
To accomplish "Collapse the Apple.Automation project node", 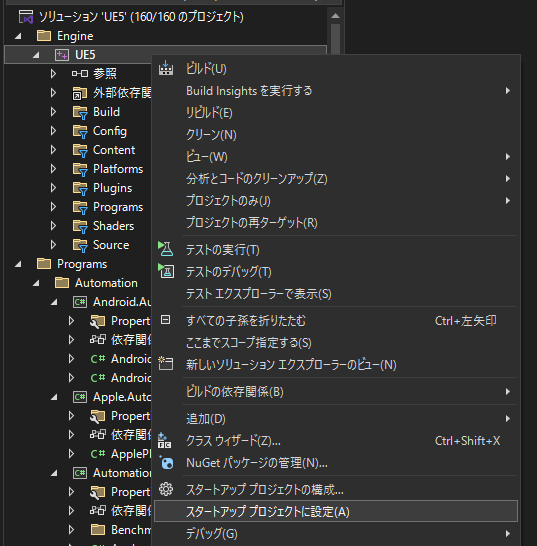I will pos(54,397).
